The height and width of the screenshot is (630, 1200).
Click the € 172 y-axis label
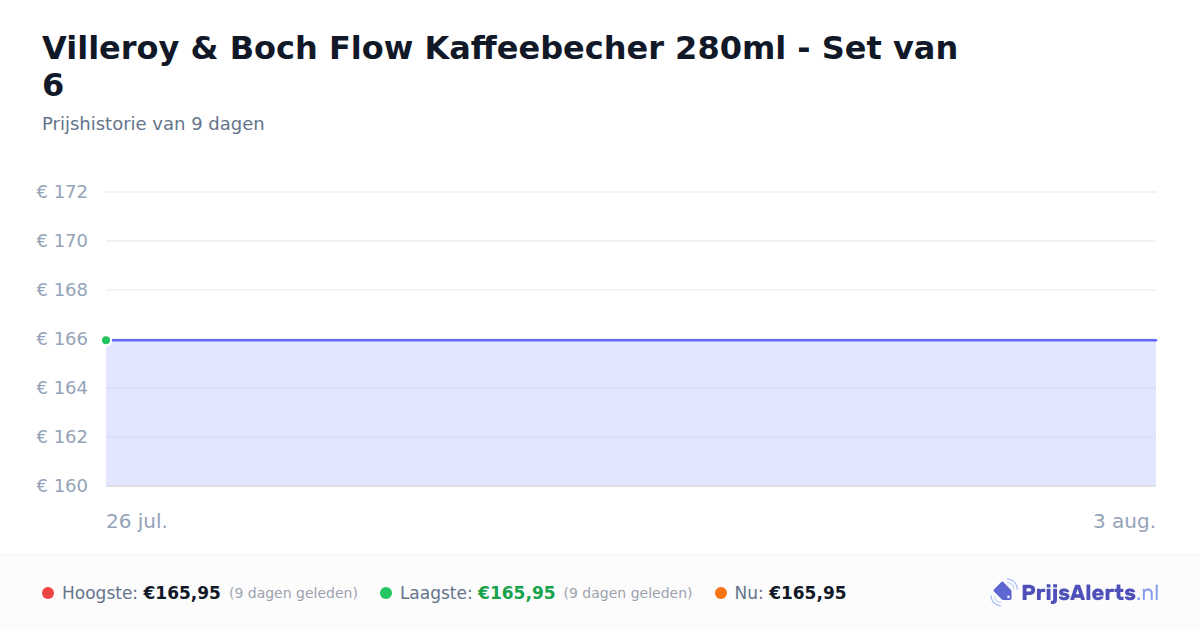point(62,192)
